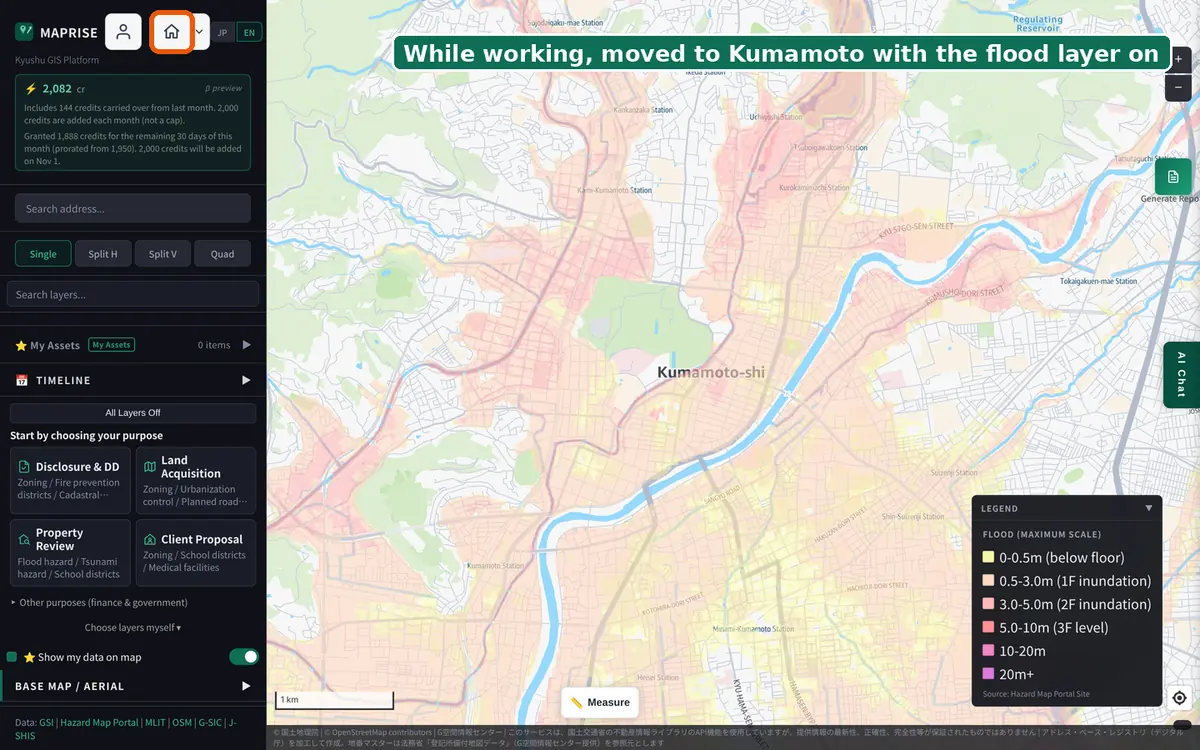Turn all layers off

pos(133,413)
